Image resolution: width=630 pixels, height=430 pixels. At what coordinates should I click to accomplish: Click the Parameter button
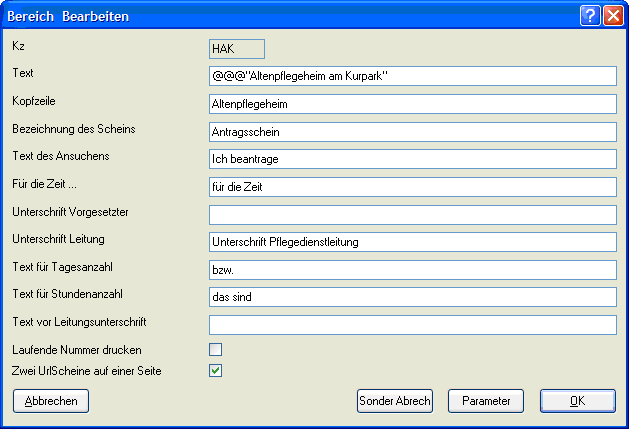pyautogui.click(x=486, y=401)
